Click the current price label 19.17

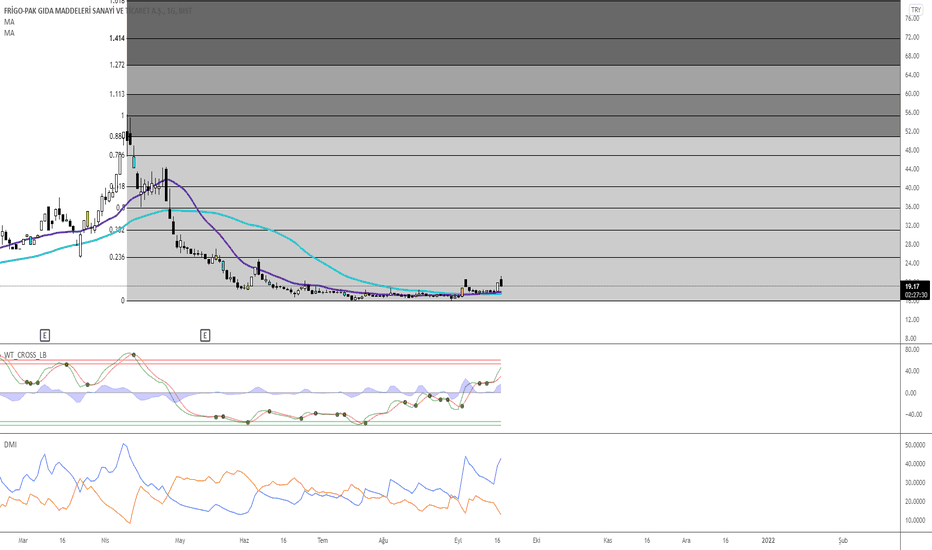(x=912, y=287)
